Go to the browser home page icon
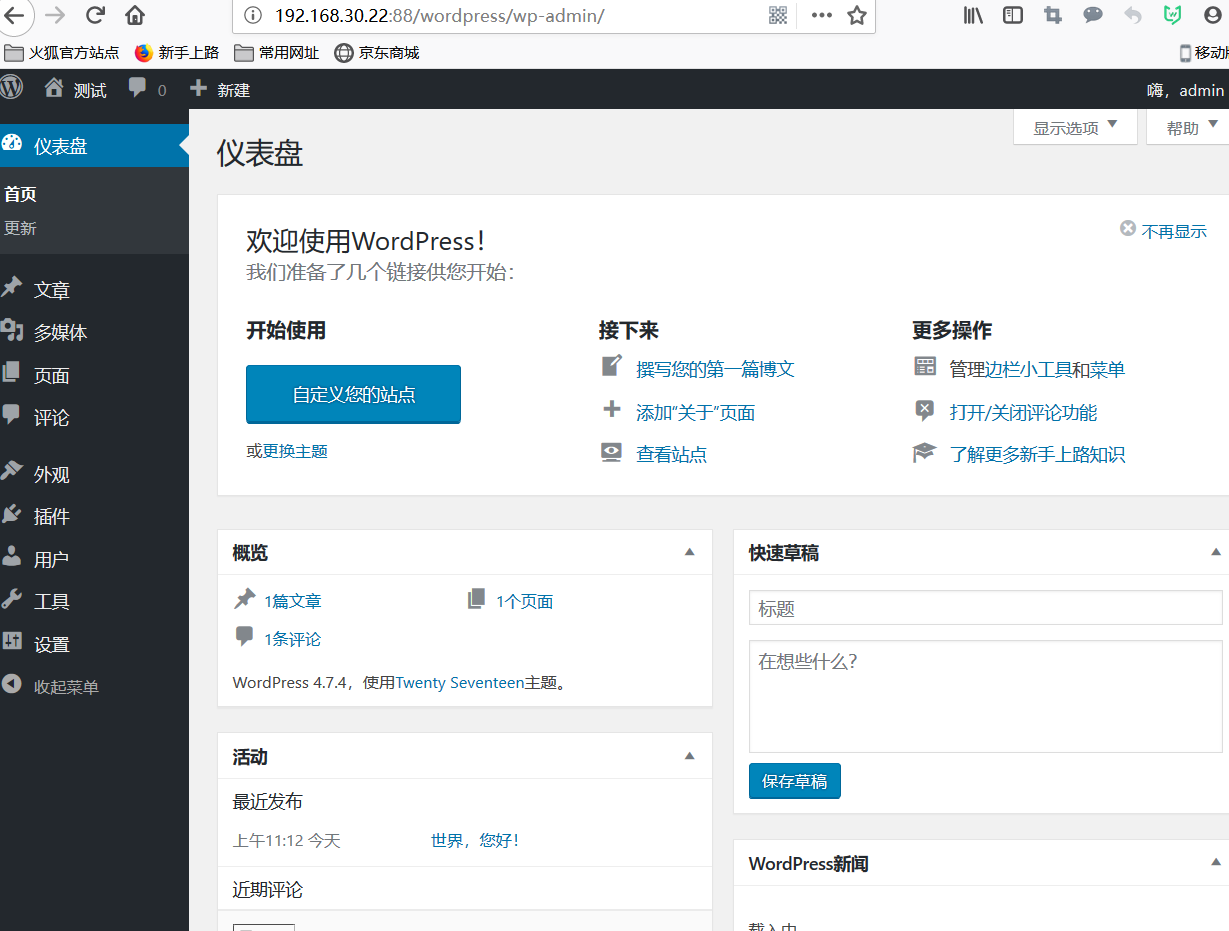This screenshot has height=931, width=1229. pos(135,15)
